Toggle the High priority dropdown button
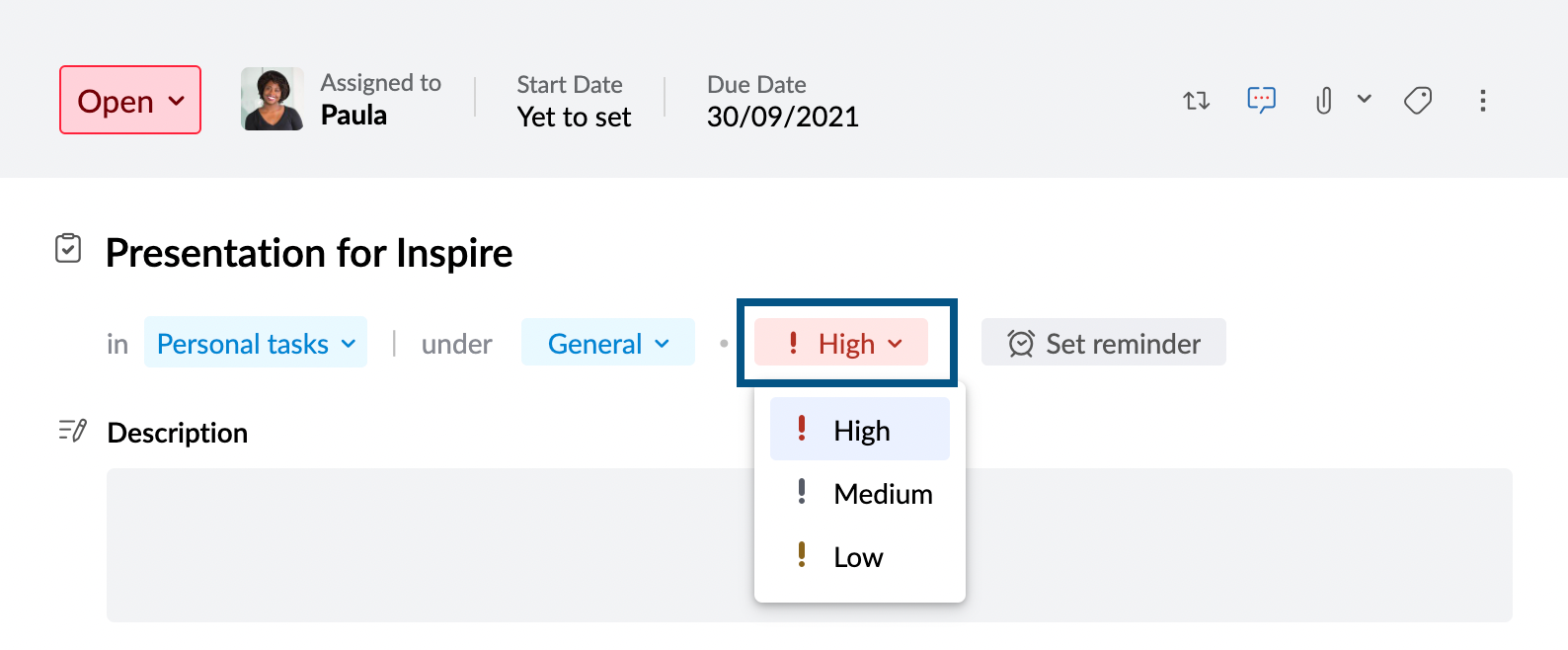This screenshot has height=650, width=1568. pyautogui.click(x=842, y=343)
